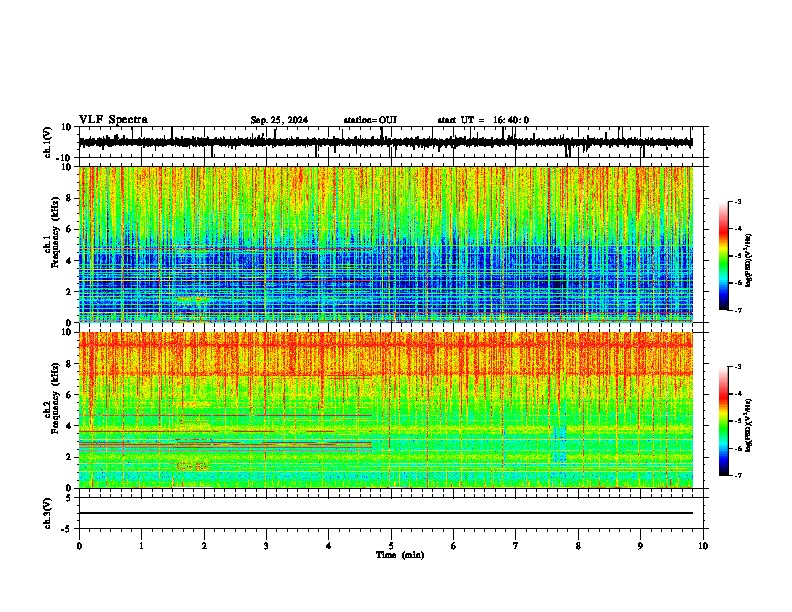Click the ch.1 color bar log(PSD) unit label
The width and height of the screenshot is (792, 612).
[x=748, y=261]
